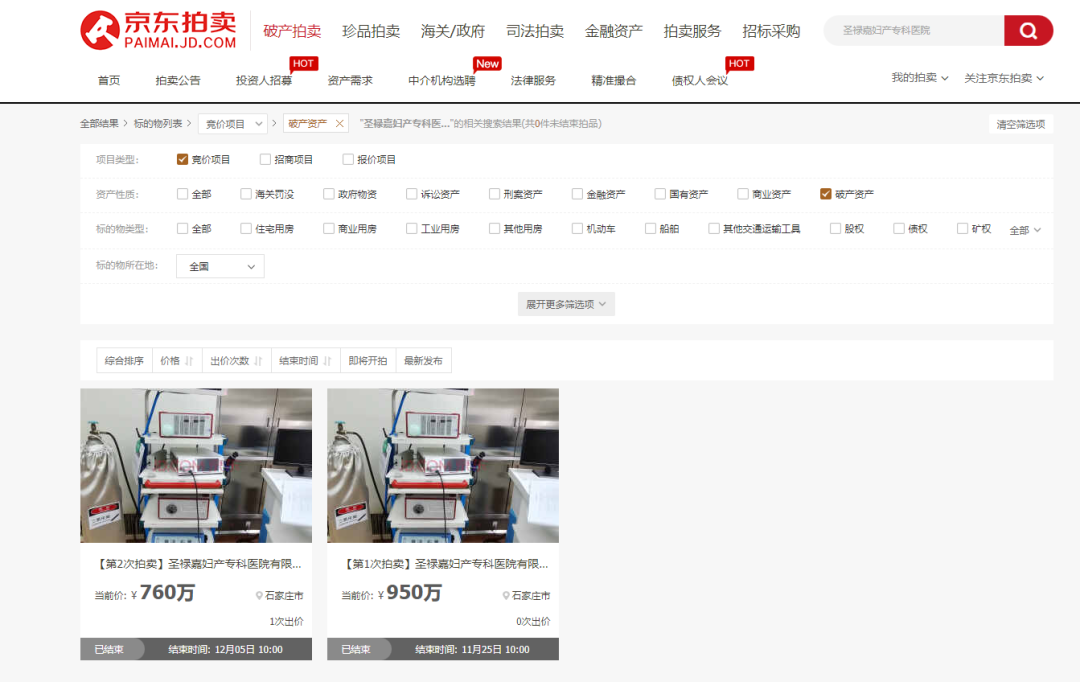1080x682 pixels.
Task: Check the 招商项目 checkbox
Action: coord(265,160)
